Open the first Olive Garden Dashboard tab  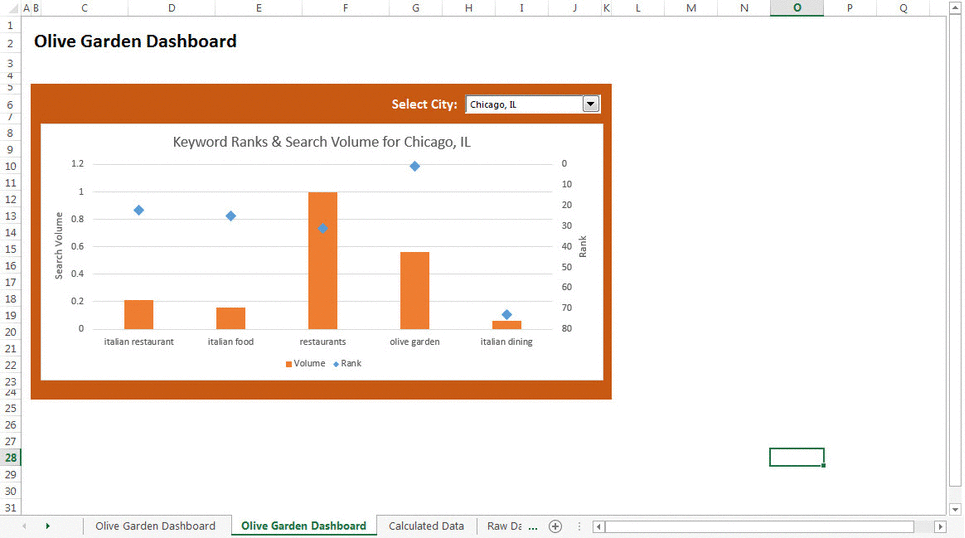(x=155, y=526)
